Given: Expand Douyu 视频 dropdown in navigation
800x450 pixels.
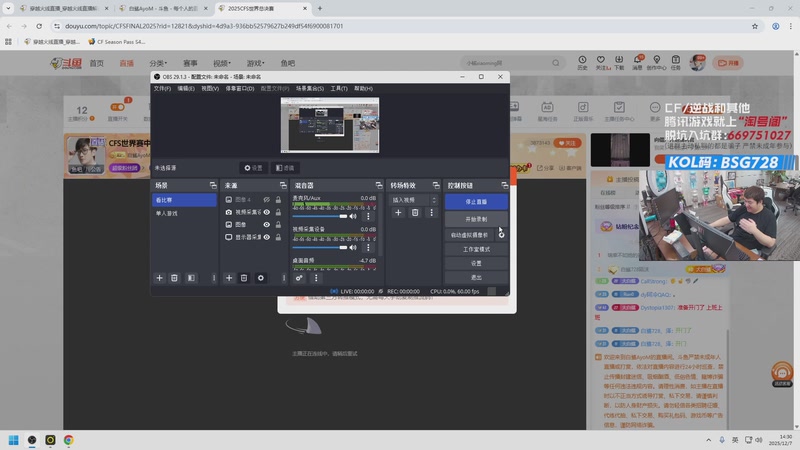Looking at the screenshot, I should pyautogui.click(x=222, y=63).
